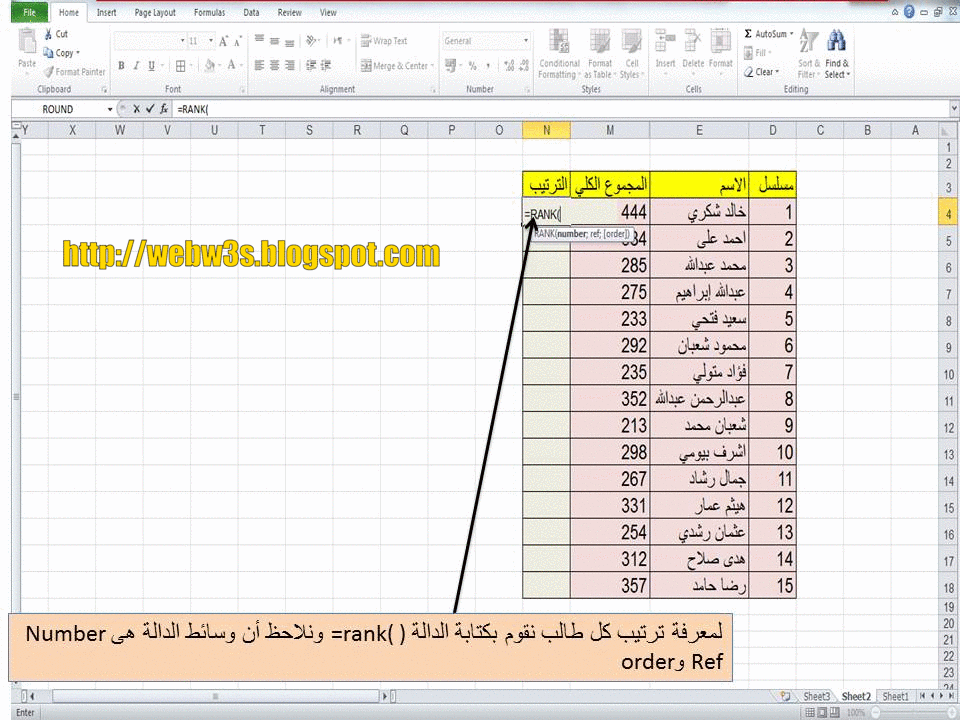Select row 9 header
This screenshot has width=960, height=720.
[948, 347]
